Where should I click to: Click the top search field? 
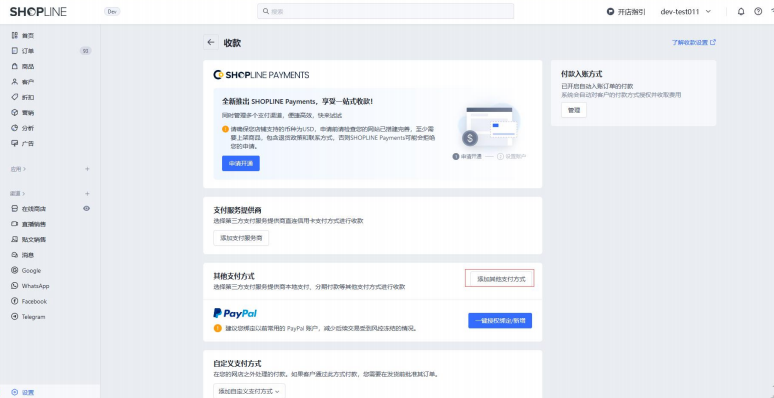pyautogui.click(x=386, y=11)
